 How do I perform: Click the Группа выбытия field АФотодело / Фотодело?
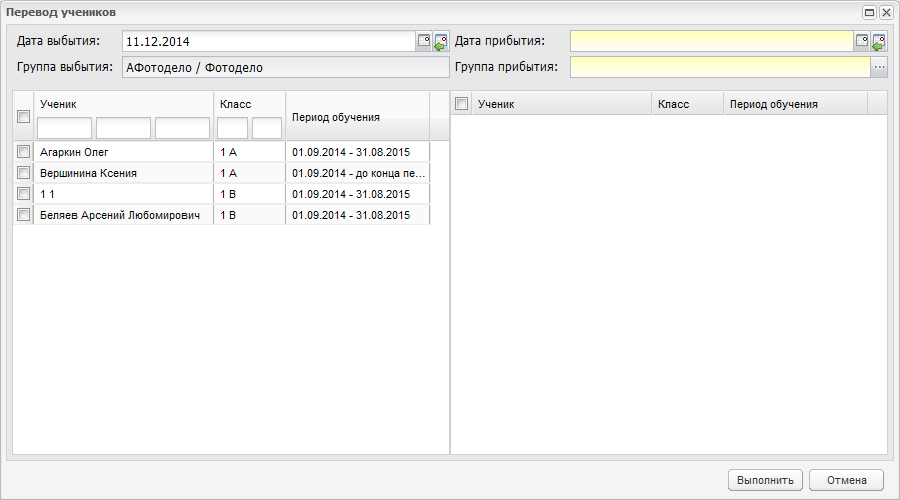[286, 67]
